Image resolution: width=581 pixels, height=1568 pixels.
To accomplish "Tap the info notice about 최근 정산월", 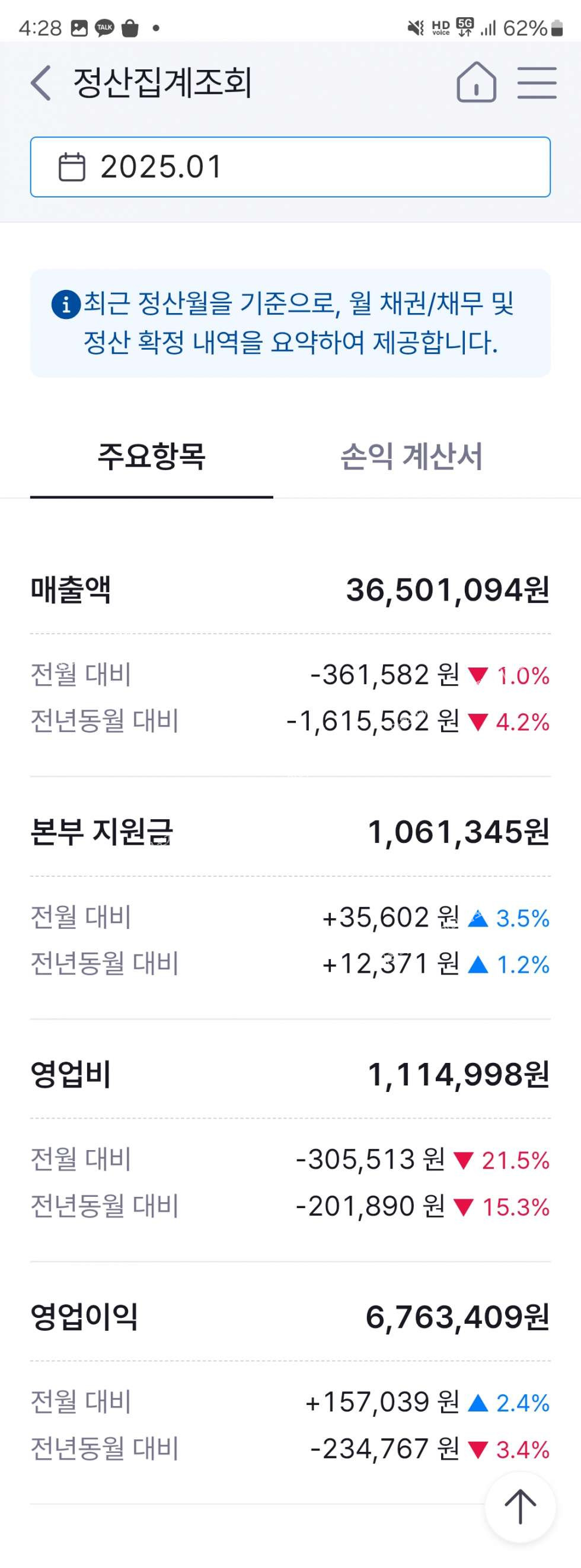I will click(x=290, y=322).
